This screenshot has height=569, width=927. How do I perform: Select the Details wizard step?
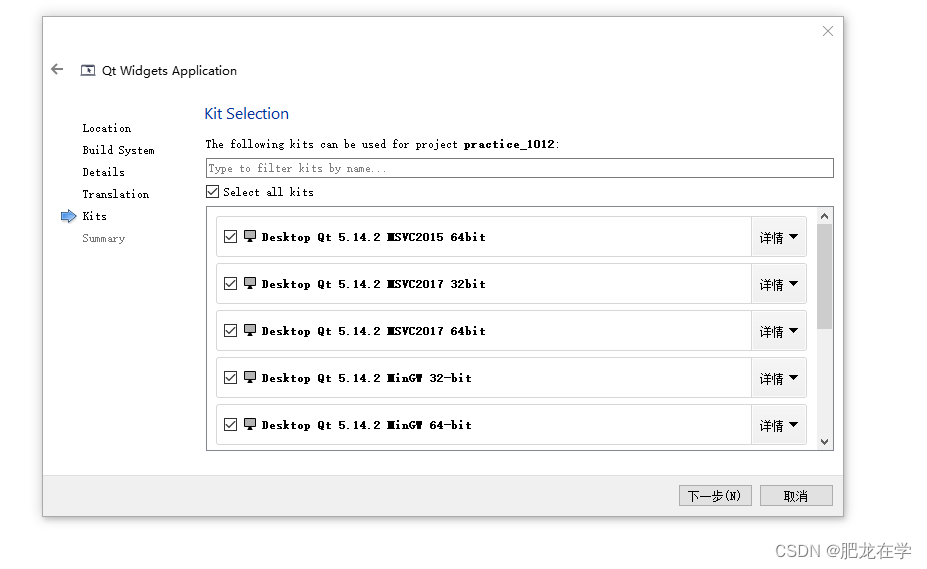click(103, 172)
